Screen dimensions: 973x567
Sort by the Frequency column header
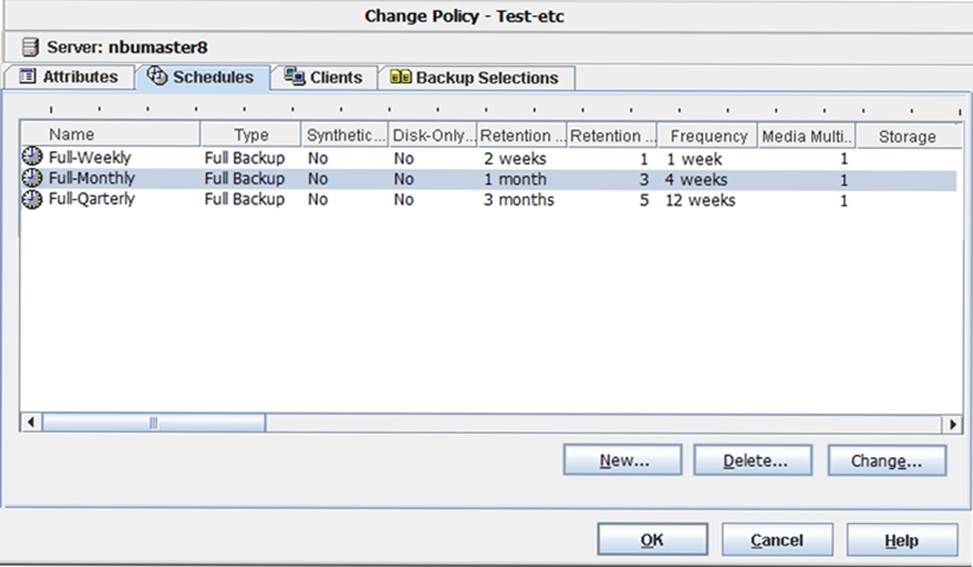pyautogui.click(x=708, y=135)
